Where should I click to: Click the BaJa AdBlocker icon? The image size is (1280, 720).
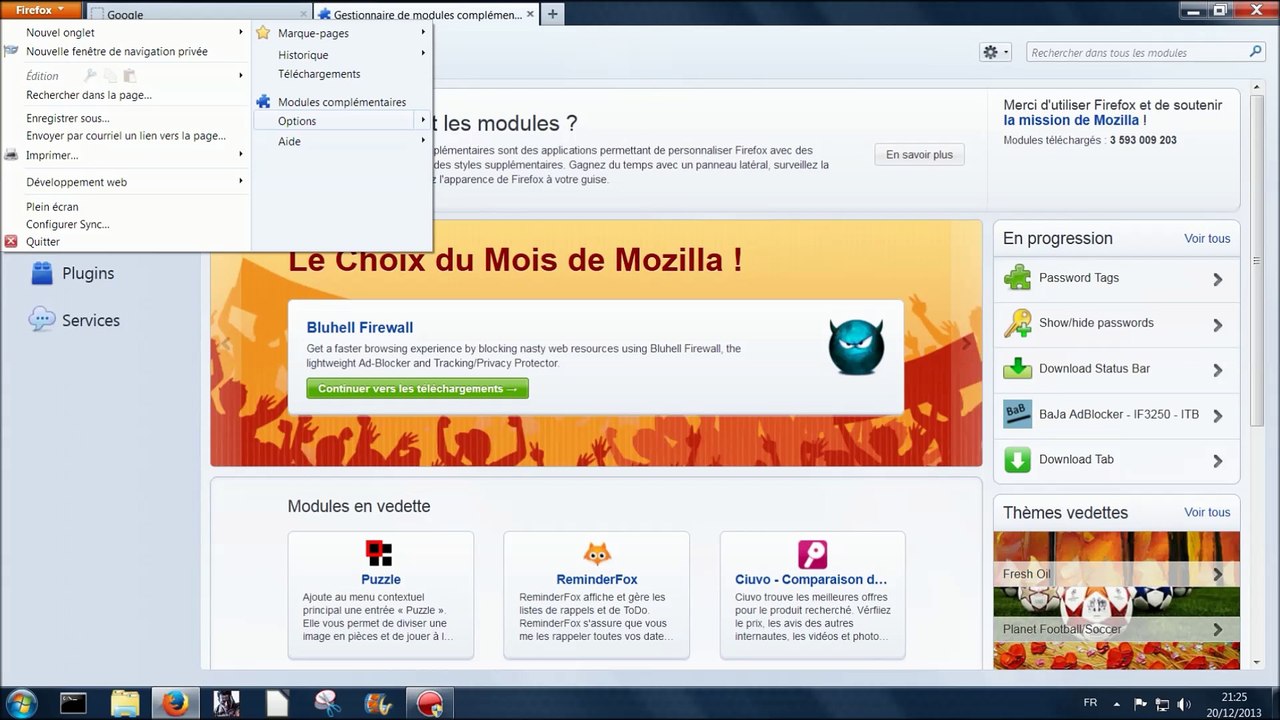coord(1017,414)
